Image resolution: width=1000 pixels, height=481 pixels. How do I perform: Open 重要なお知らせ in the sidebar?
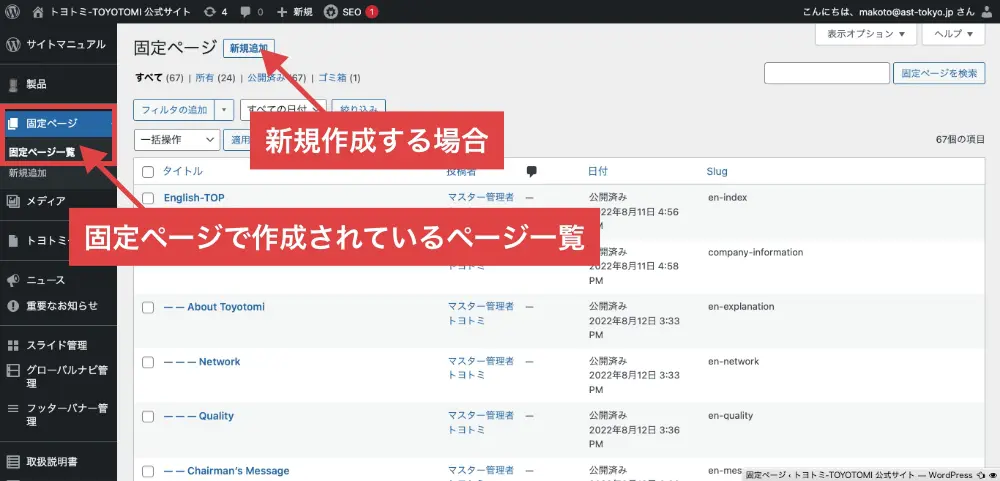(x=62, y=306)
